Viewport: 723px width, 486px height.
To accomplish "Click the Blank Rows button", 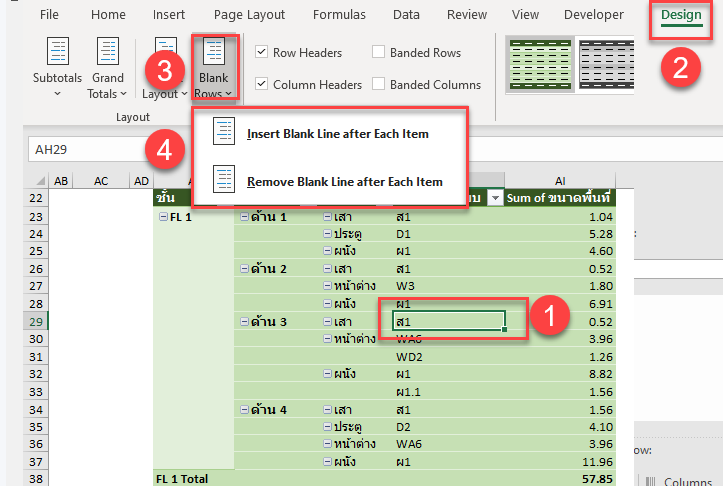I will coord(213,68).
